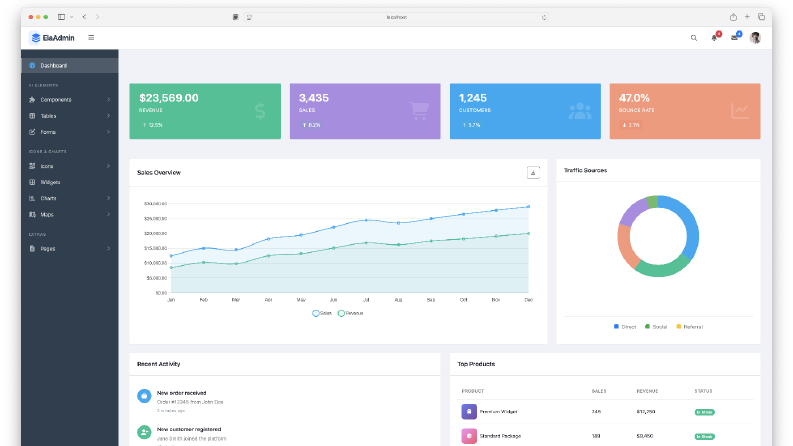Expand Components submenu chevron

(x=109, y=100)
